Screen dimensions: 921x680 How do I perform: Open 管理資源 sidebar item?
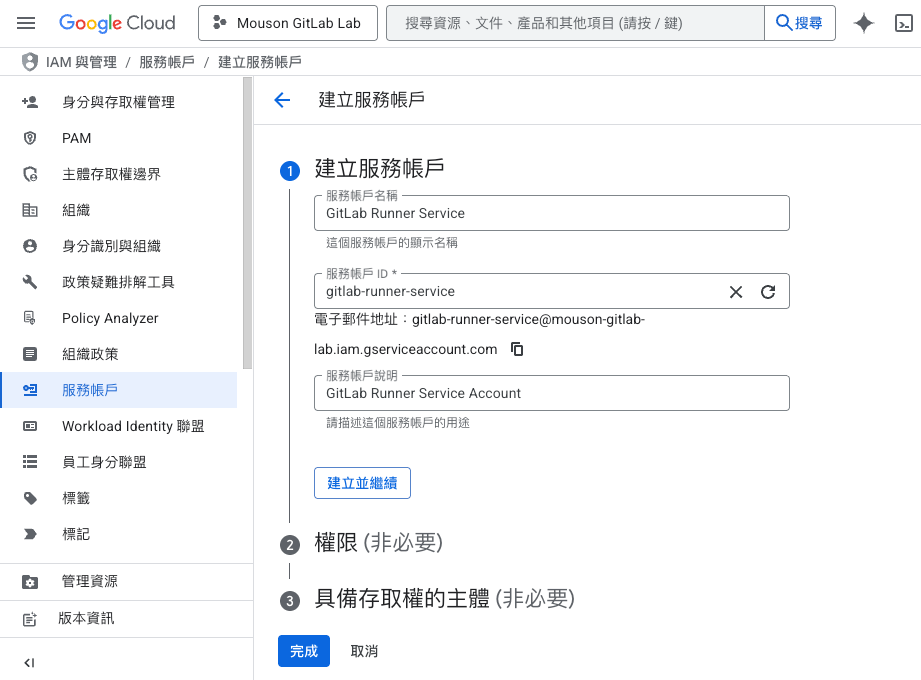tap(126, 582)
